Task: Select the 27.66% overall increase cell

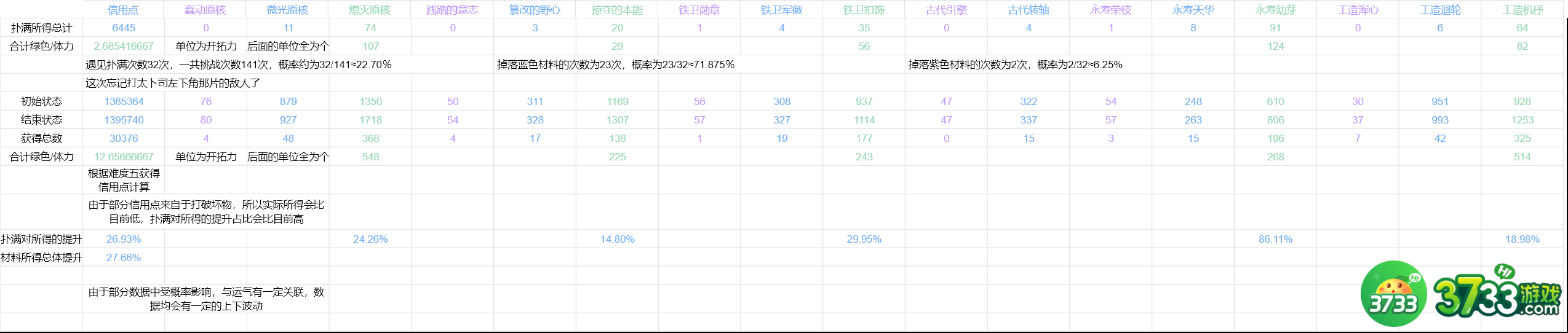Action: (124, 257)
